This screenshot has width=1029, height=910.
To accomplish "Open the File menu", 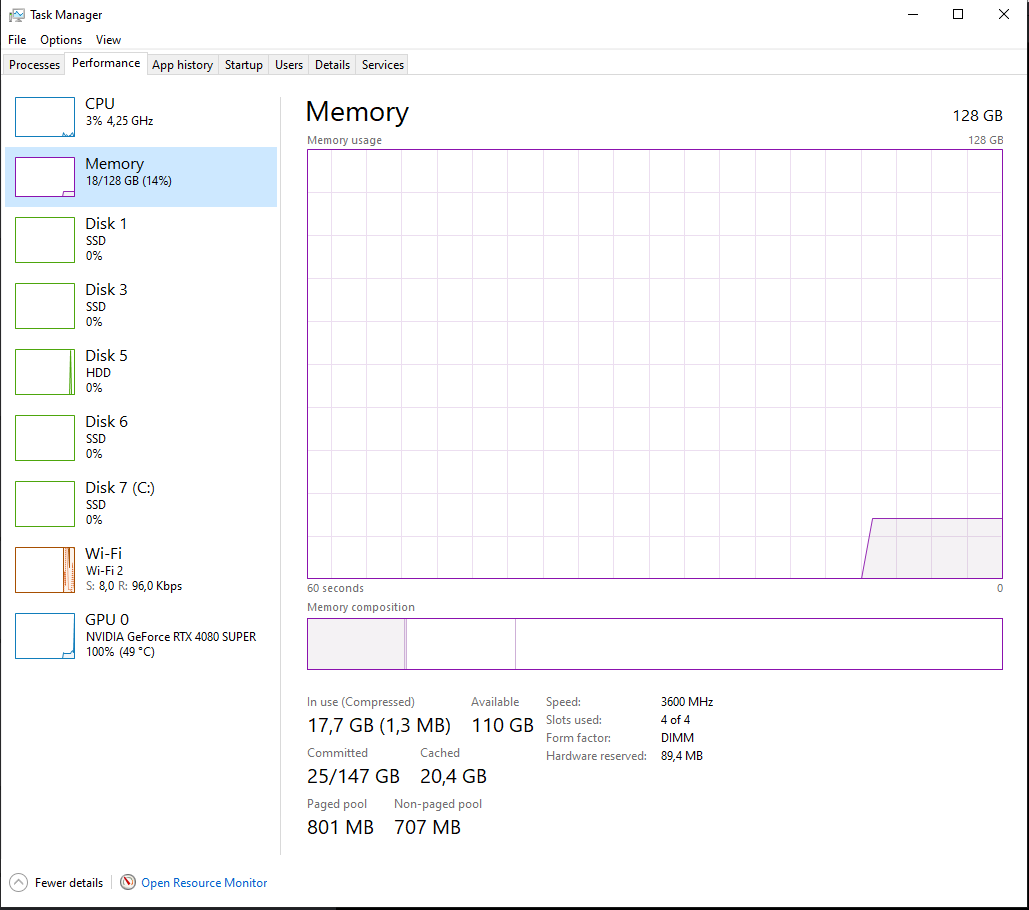I will (17, 40).
